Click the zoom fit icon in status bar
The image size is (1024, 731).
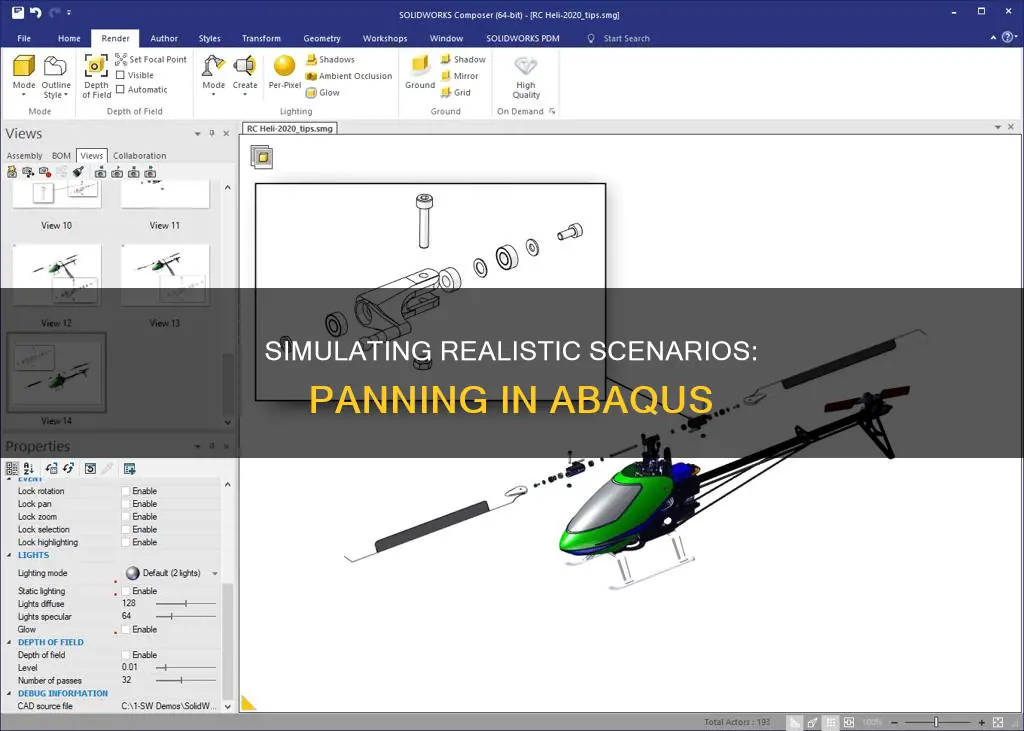click(849, 723)
